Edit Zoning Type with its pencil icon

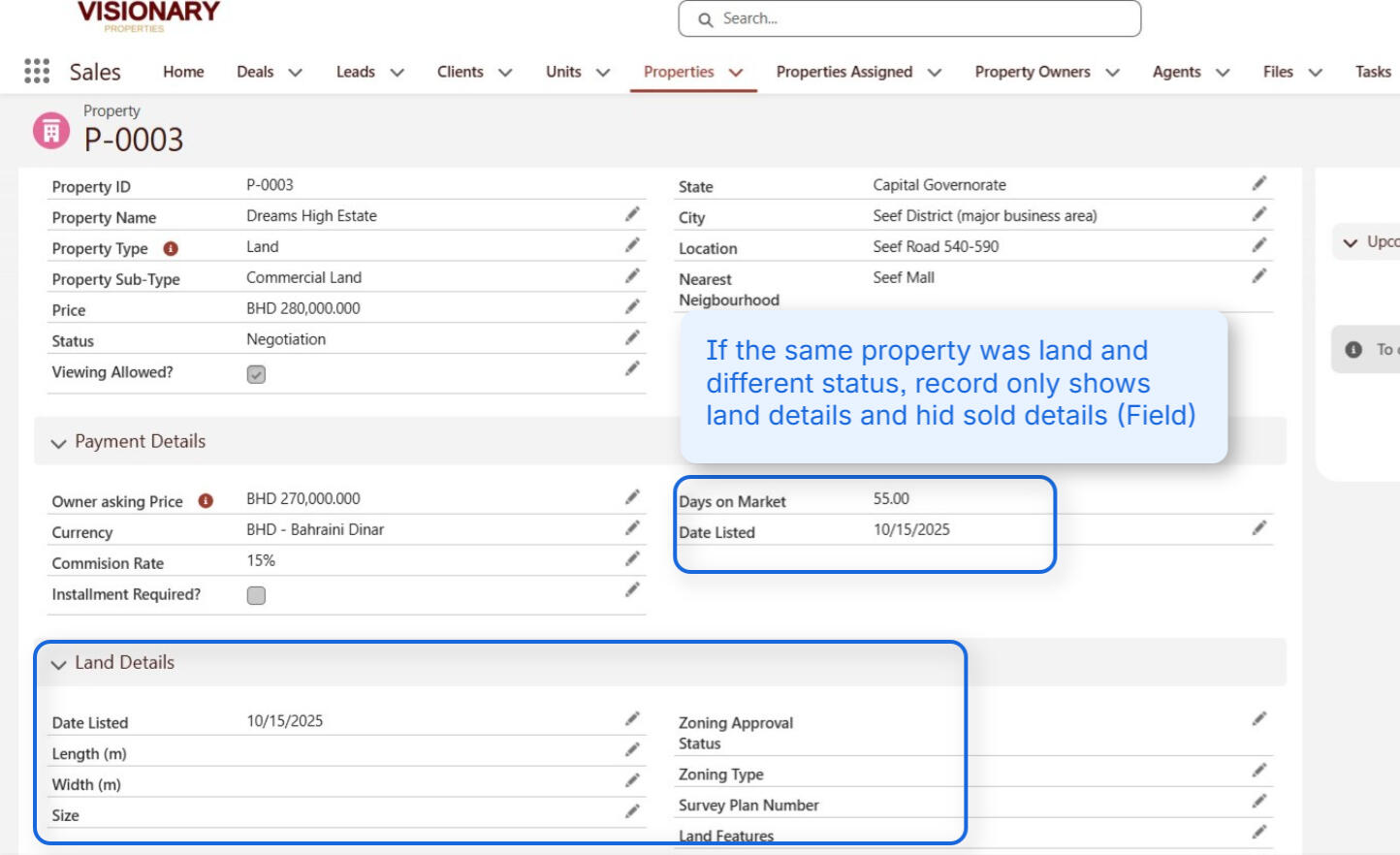(1258, 772)
